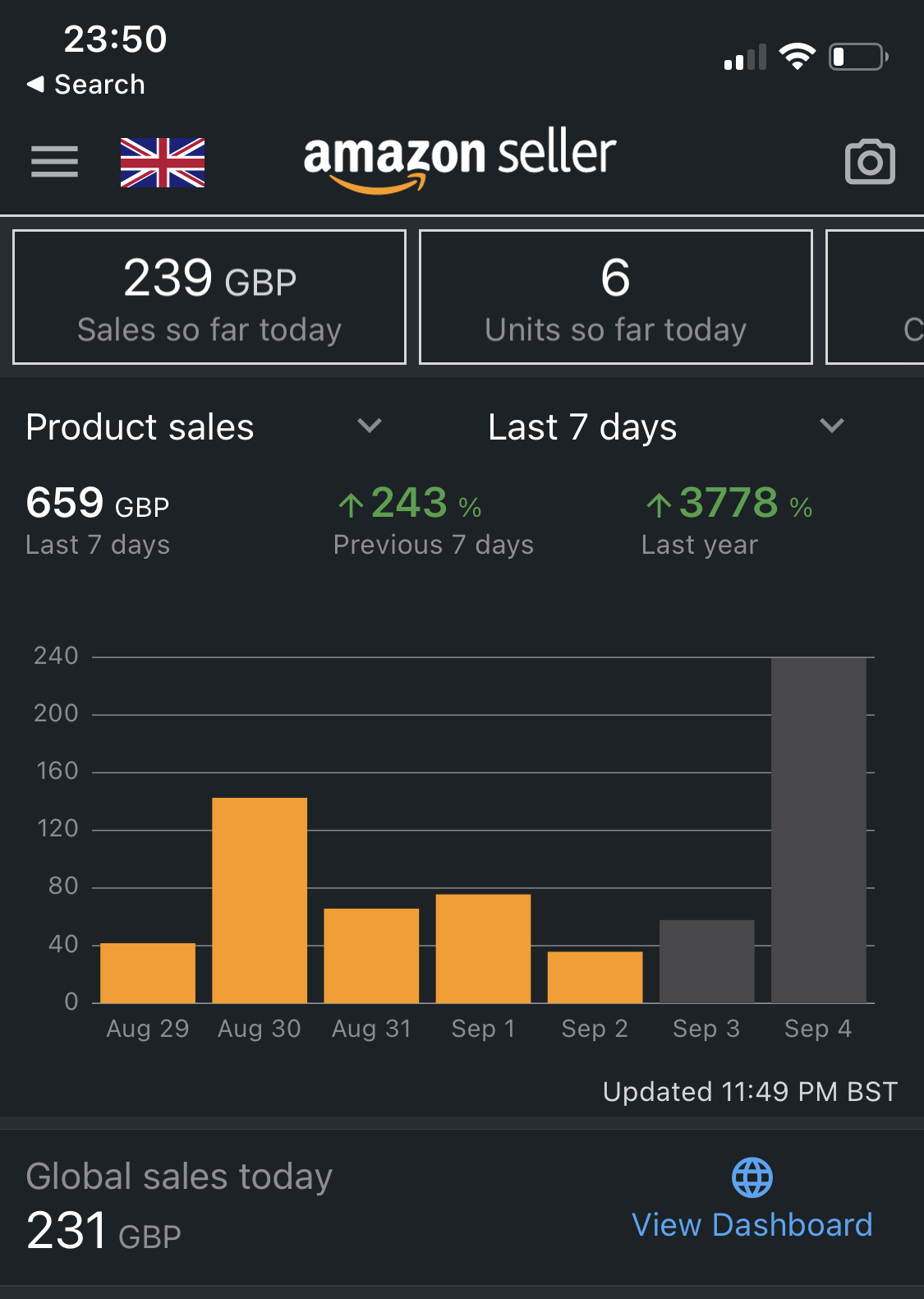Tap the 23:50 clock in status bar
The height and width of the screenshot is (1299, 924).
116,39
